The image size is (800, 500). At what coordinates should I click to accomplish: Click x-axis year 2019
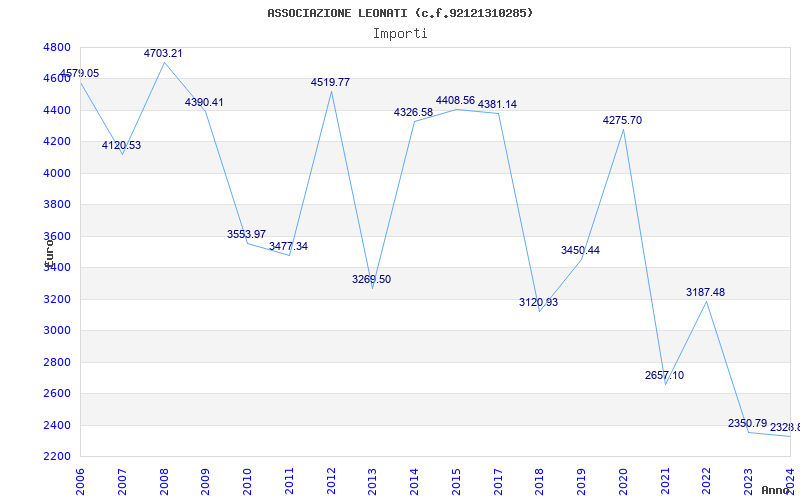(x=582, y=482)
